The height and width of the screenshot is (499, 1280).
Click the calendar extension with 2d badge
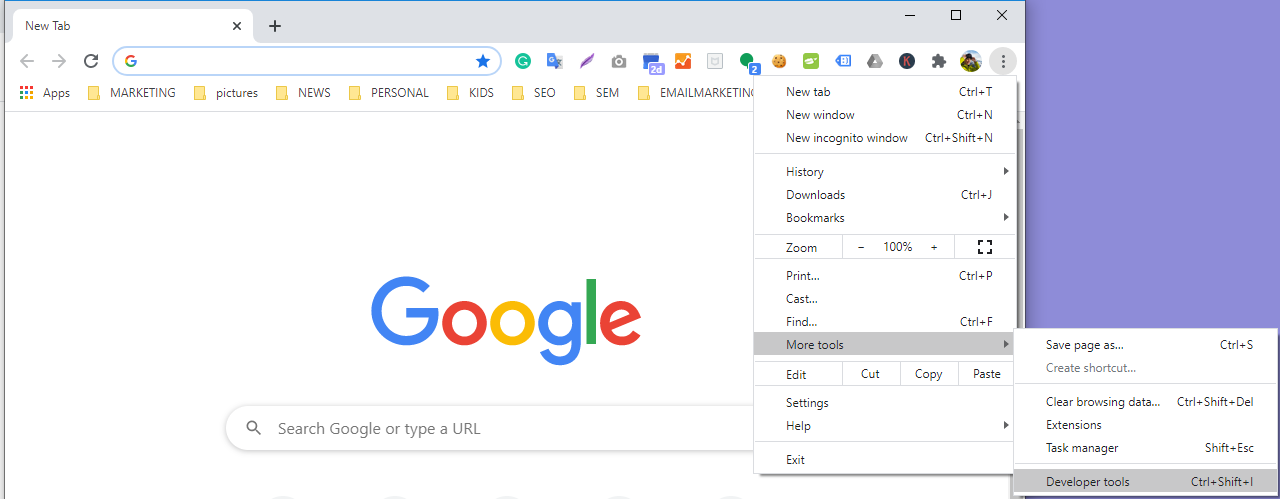coord(652,63)
